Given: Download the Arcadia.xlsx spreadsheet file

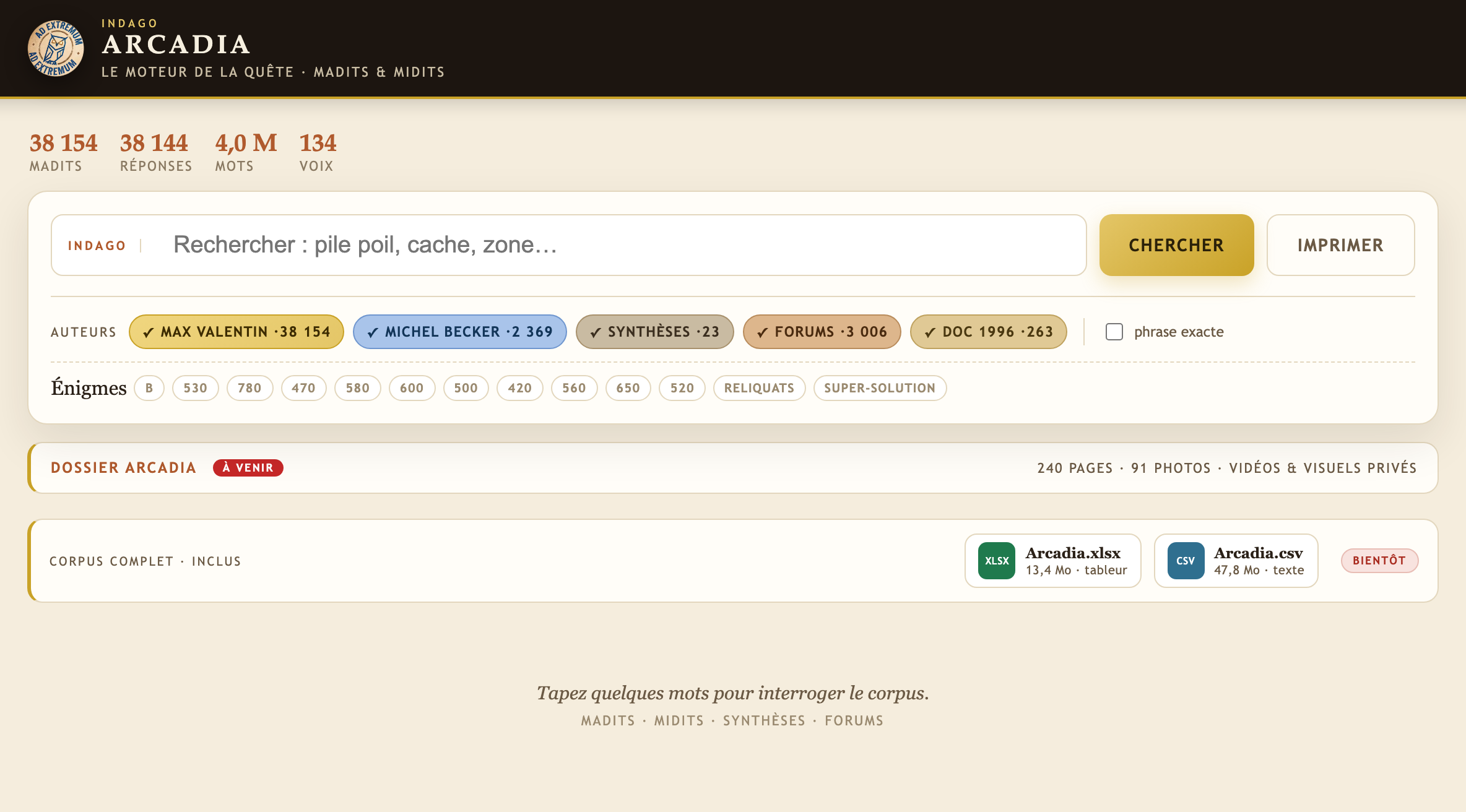Looking at the screenshot, I should coord(1053,561).
